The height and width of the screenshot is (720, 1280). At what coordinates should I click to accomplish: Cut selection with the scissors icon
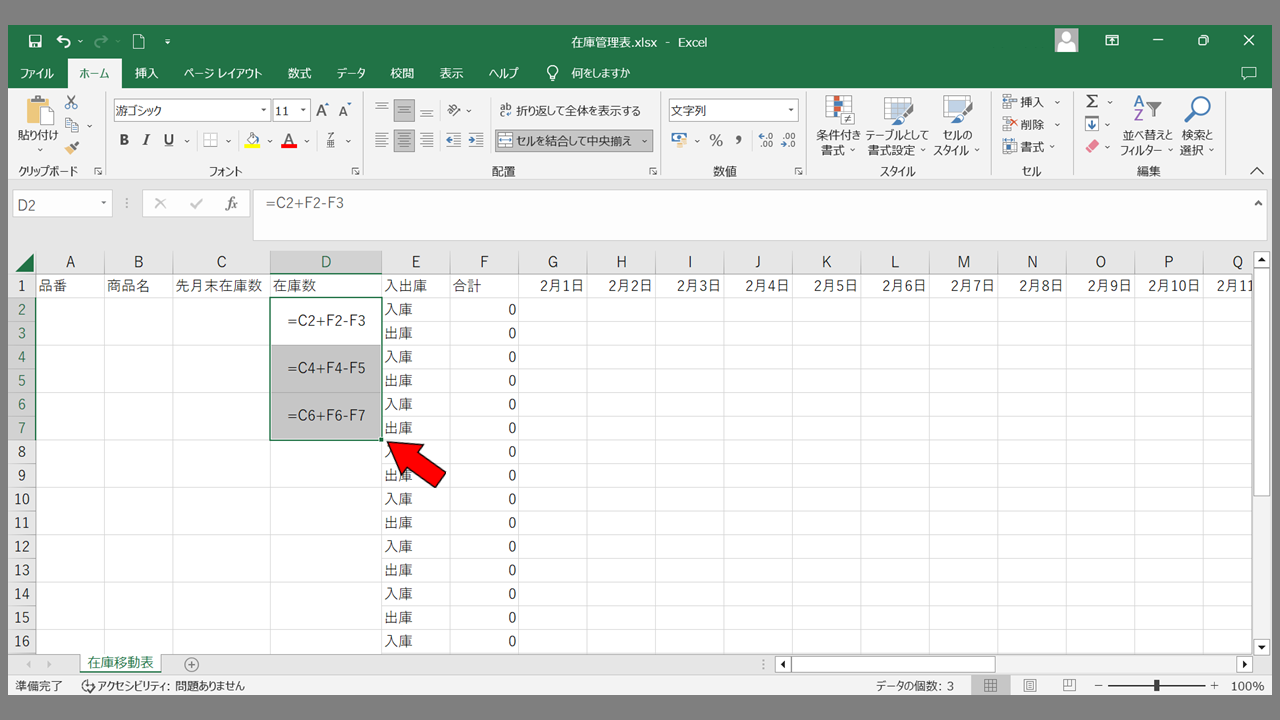[71, 103]
